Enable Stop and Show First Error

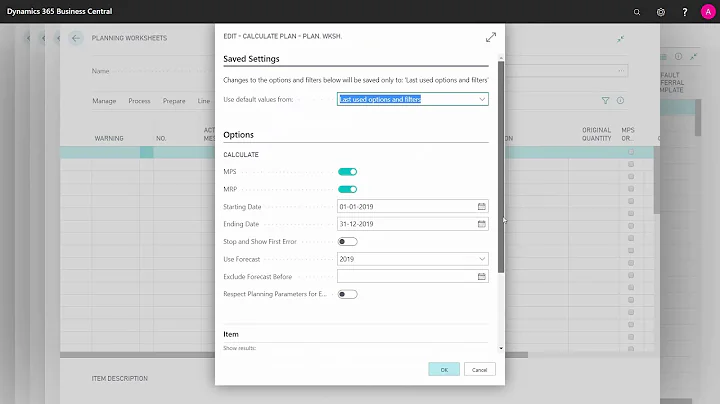pos(347,241)
